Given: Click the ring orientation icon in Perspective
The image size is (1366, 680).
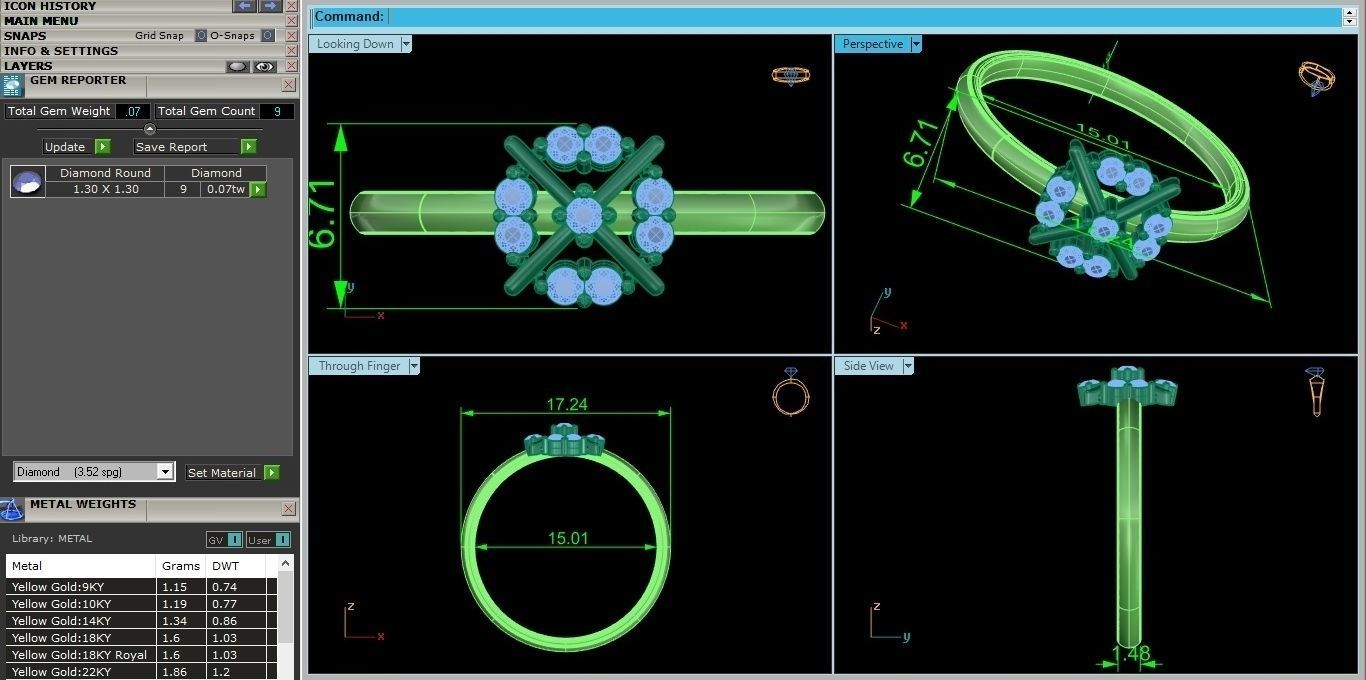Looking at the screenshot, I should [1316, 77].
